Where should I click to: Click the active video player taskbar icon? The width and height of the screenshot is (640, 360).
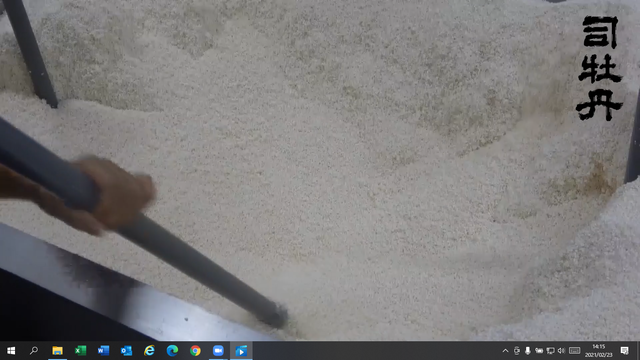(241, 351)
